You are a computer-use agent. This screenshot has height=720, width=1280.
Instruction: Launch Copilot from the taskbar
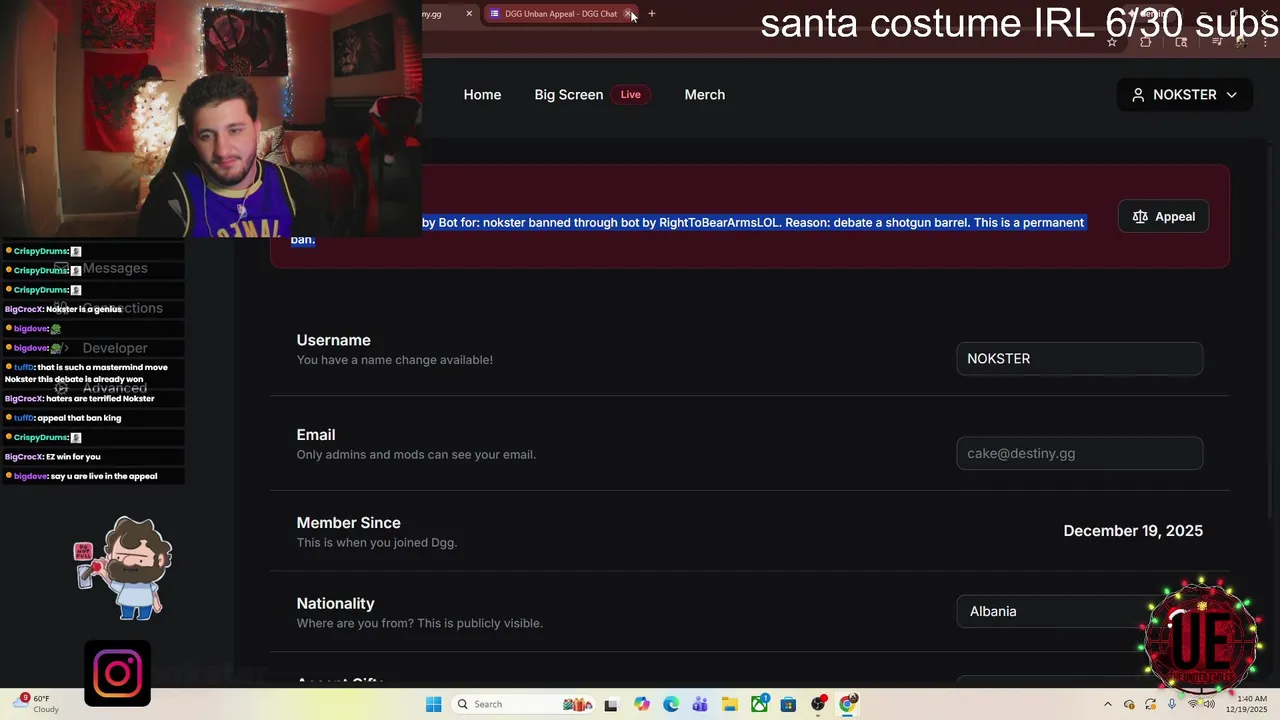click(x=641, y=704)
